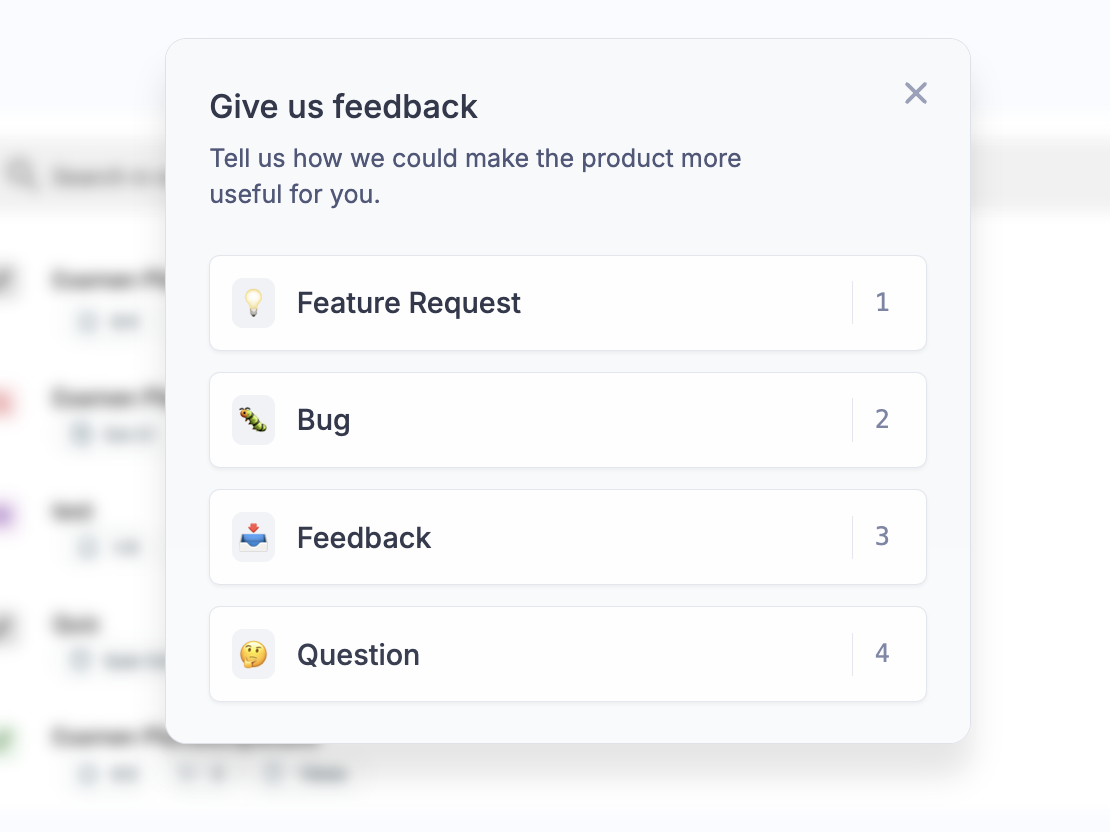
Task: Click the lightbulb icon for Feature Request
Action: tap(253, 302)
